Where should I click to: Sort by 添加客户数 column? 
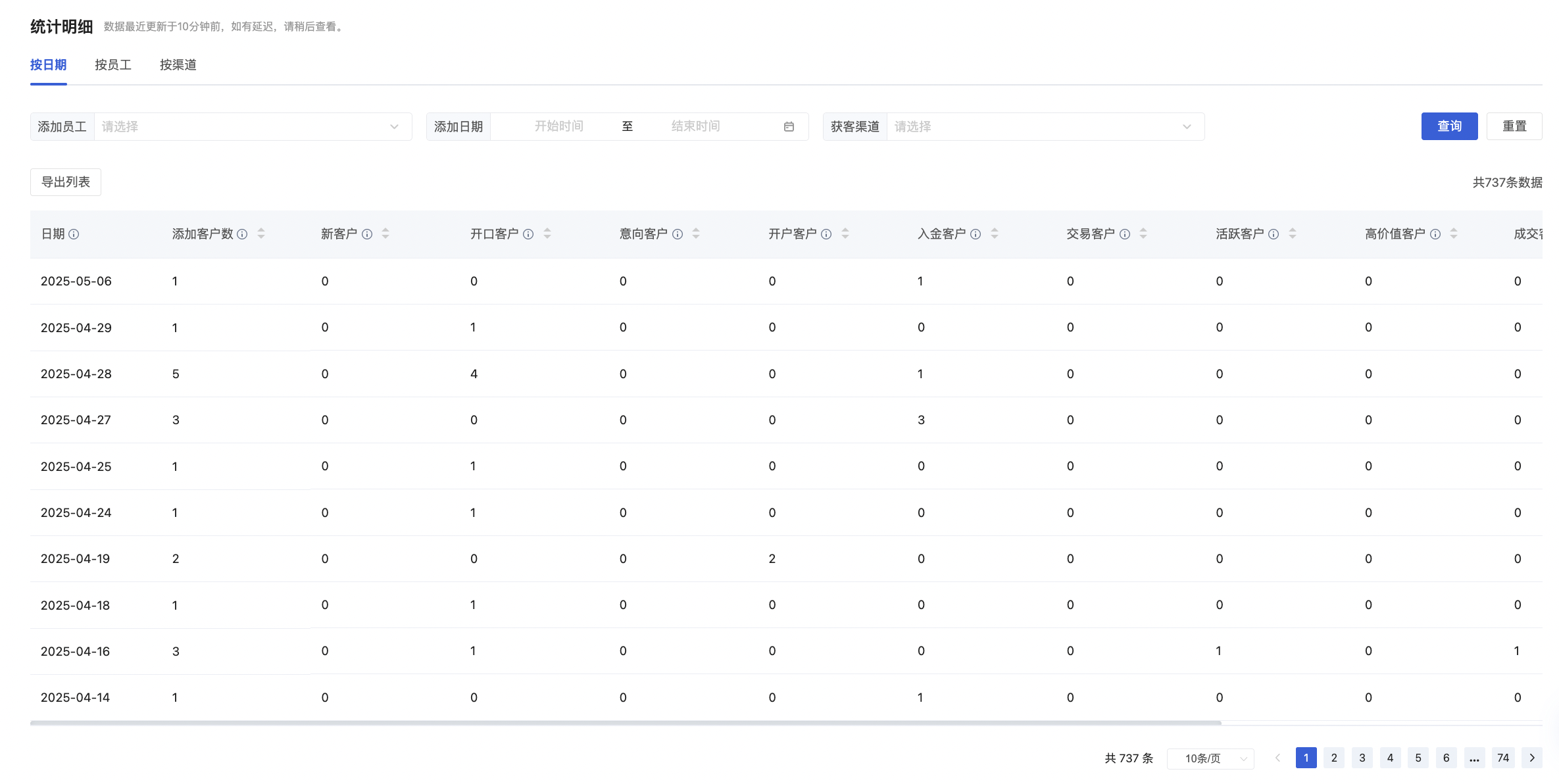(261, 233)
